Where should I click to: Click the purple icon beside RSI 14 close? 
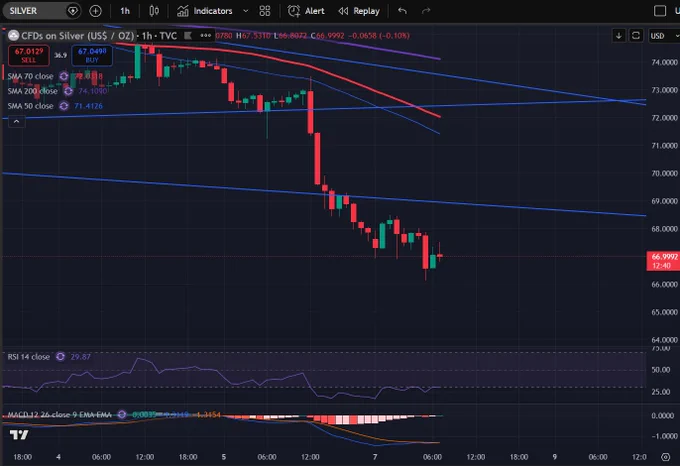pyautogui.click(x=60, y=357)
